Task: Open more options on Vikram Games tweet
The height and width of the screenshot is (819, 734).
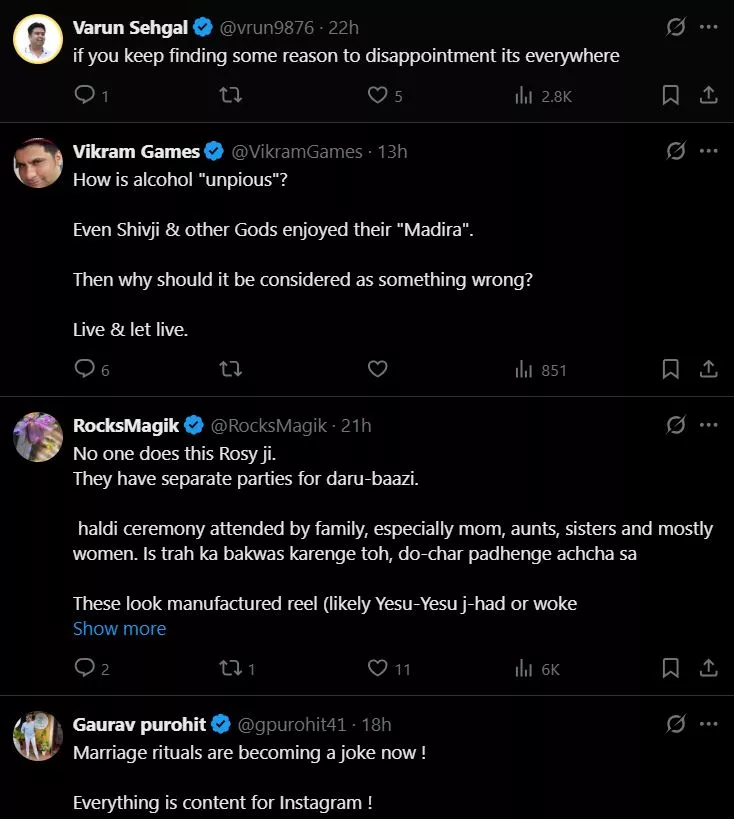Action: (709, 151)
